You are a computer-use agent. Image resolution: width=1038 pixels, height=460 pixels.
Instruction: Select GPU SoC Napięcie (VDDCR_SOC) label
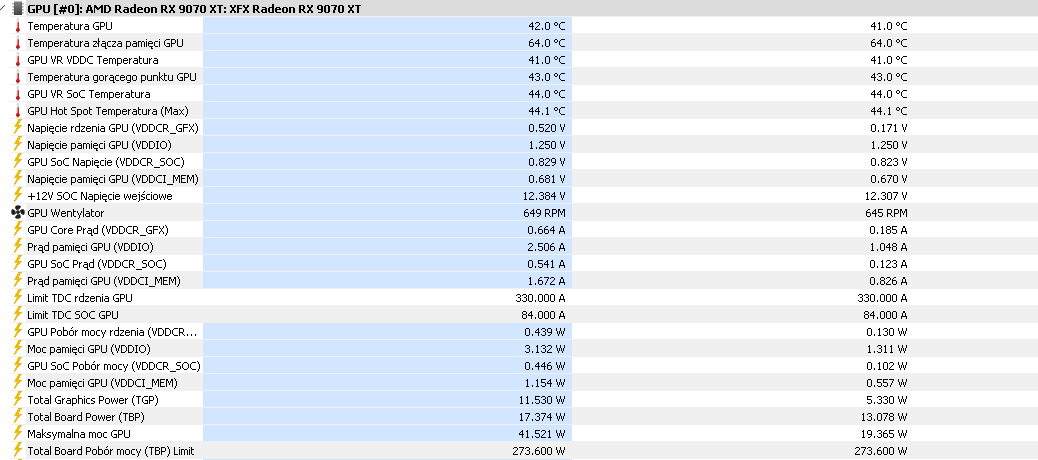[x=106, y=162]
